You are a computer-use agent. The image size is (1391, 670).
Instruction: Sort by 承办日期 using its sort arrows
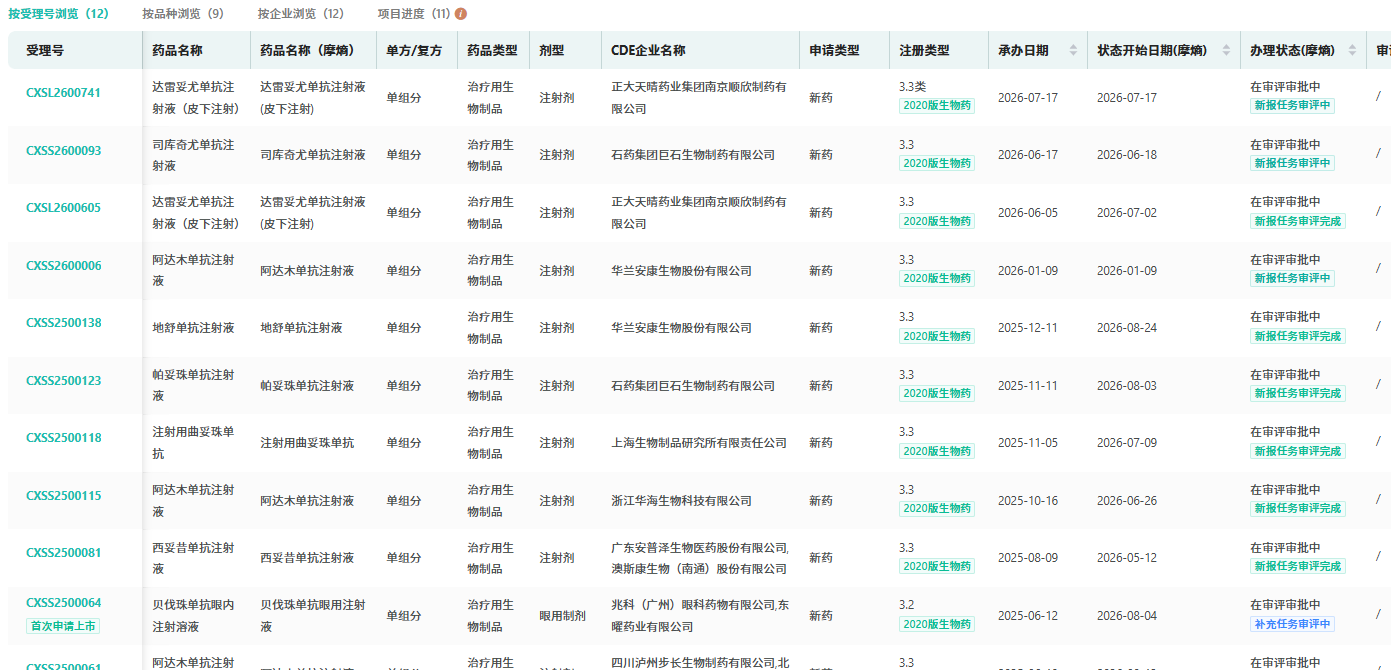1074,50
